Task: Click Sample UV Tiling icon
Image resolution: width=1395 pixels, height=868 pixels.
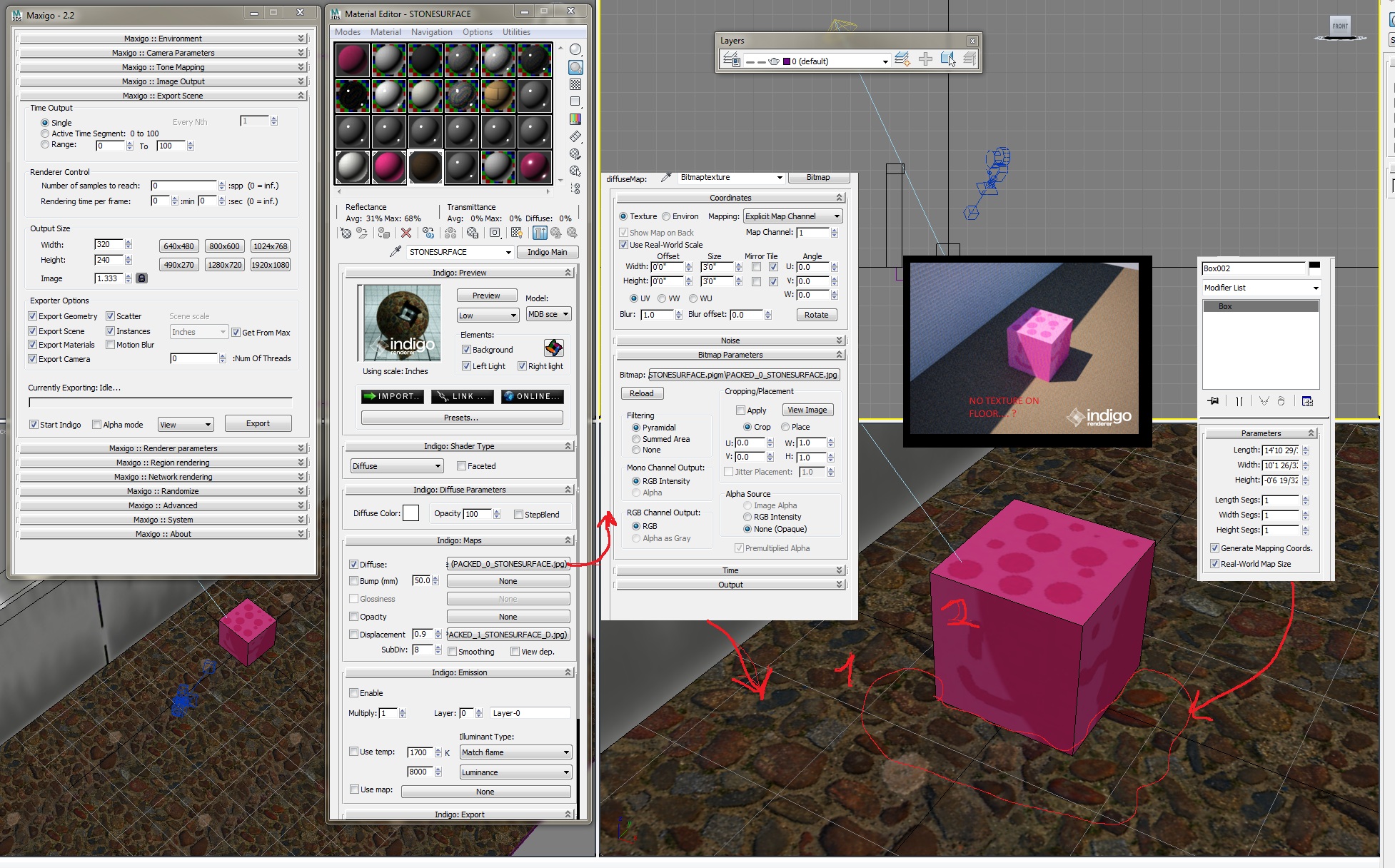Action: coord(575,101)
